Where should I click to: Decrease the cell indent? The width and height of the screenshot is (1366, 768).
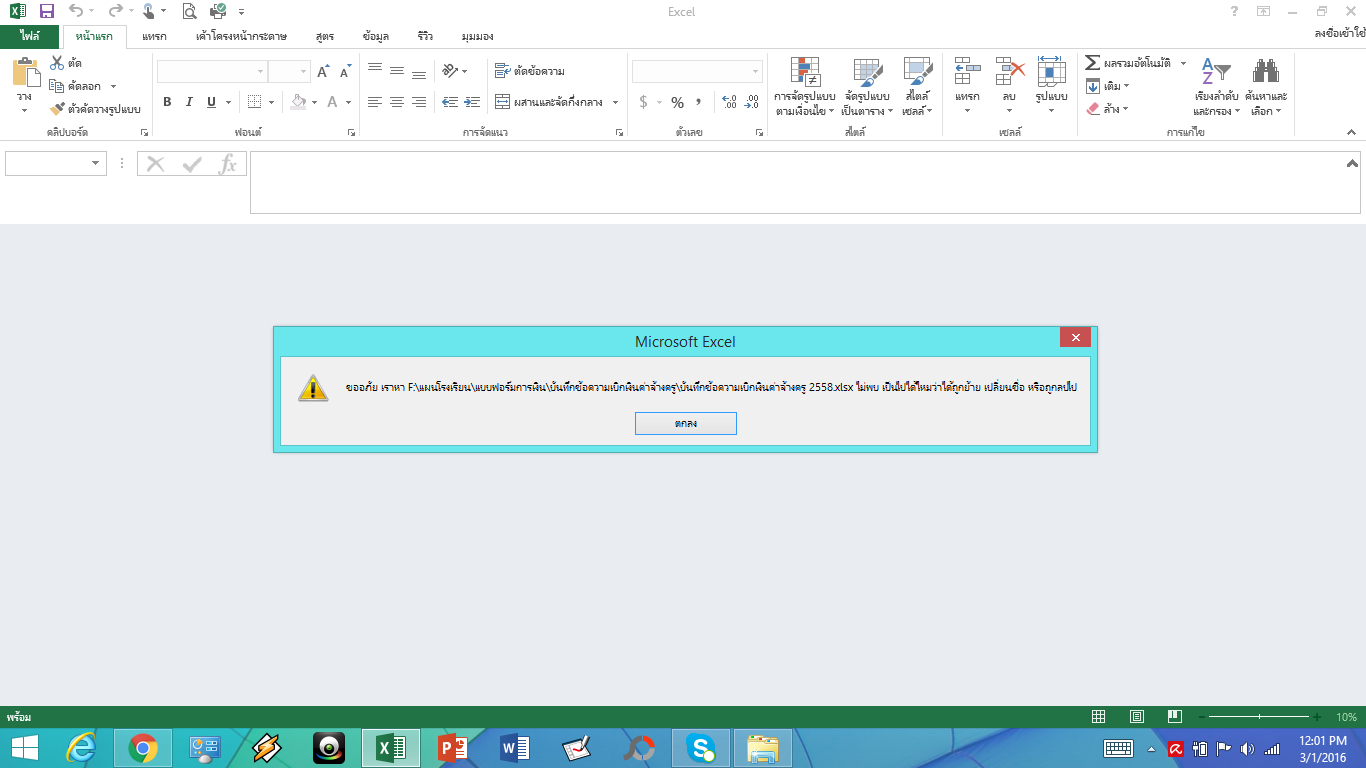coord(450,102)
